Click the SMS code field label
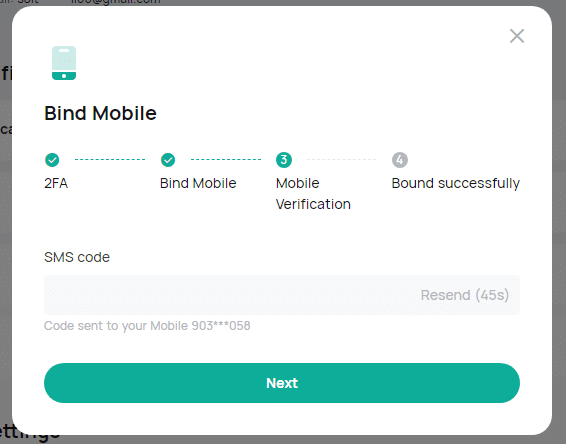 (x=77, y=257)
